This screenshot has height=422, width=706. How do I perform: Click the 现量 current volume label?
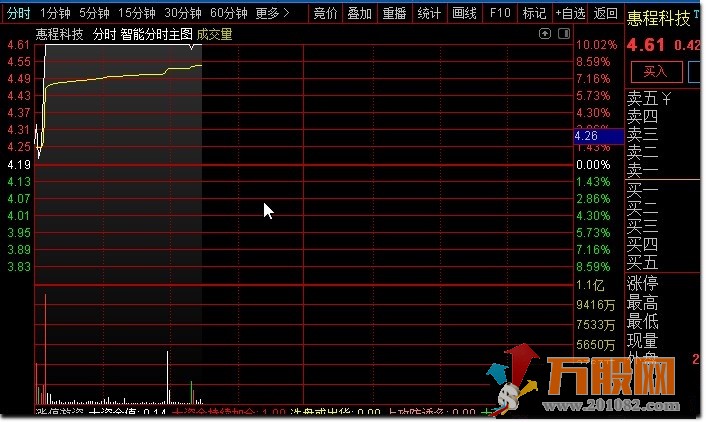coord(643,340)
